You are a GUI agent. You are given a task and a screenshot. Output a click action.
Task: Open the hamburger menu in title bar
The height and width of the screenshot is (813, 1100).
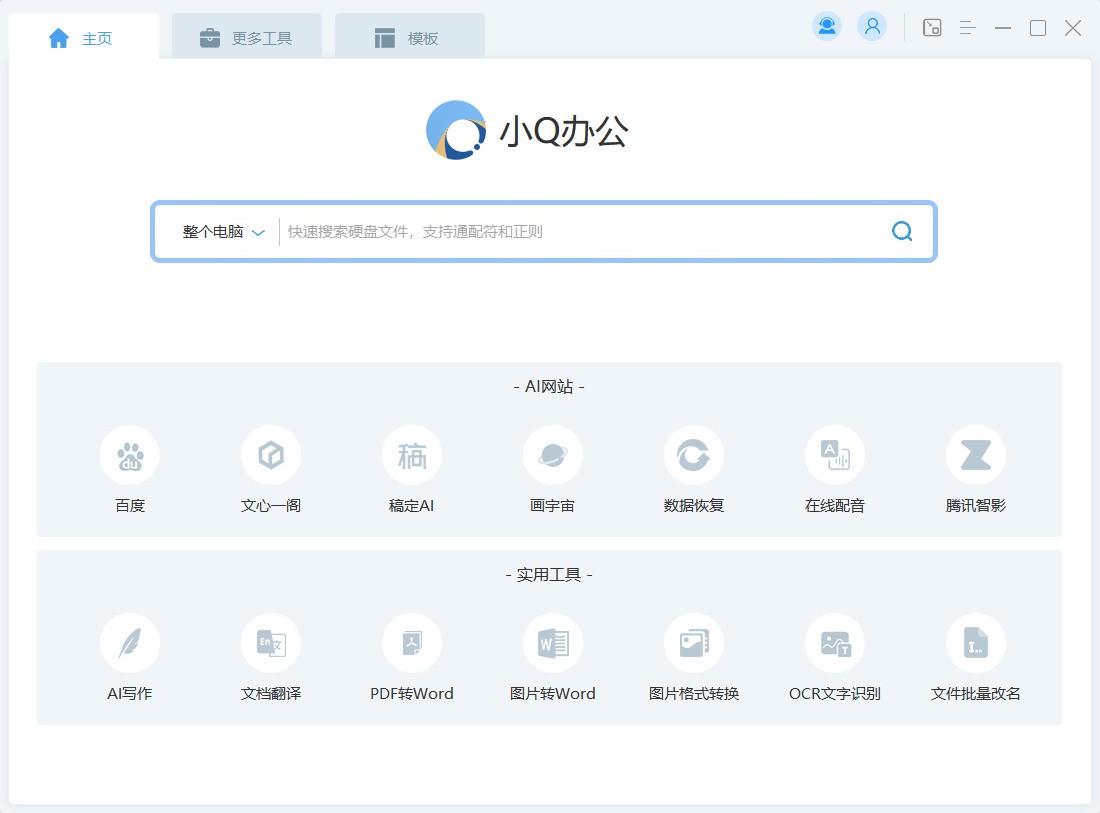(x=967, y=28)
